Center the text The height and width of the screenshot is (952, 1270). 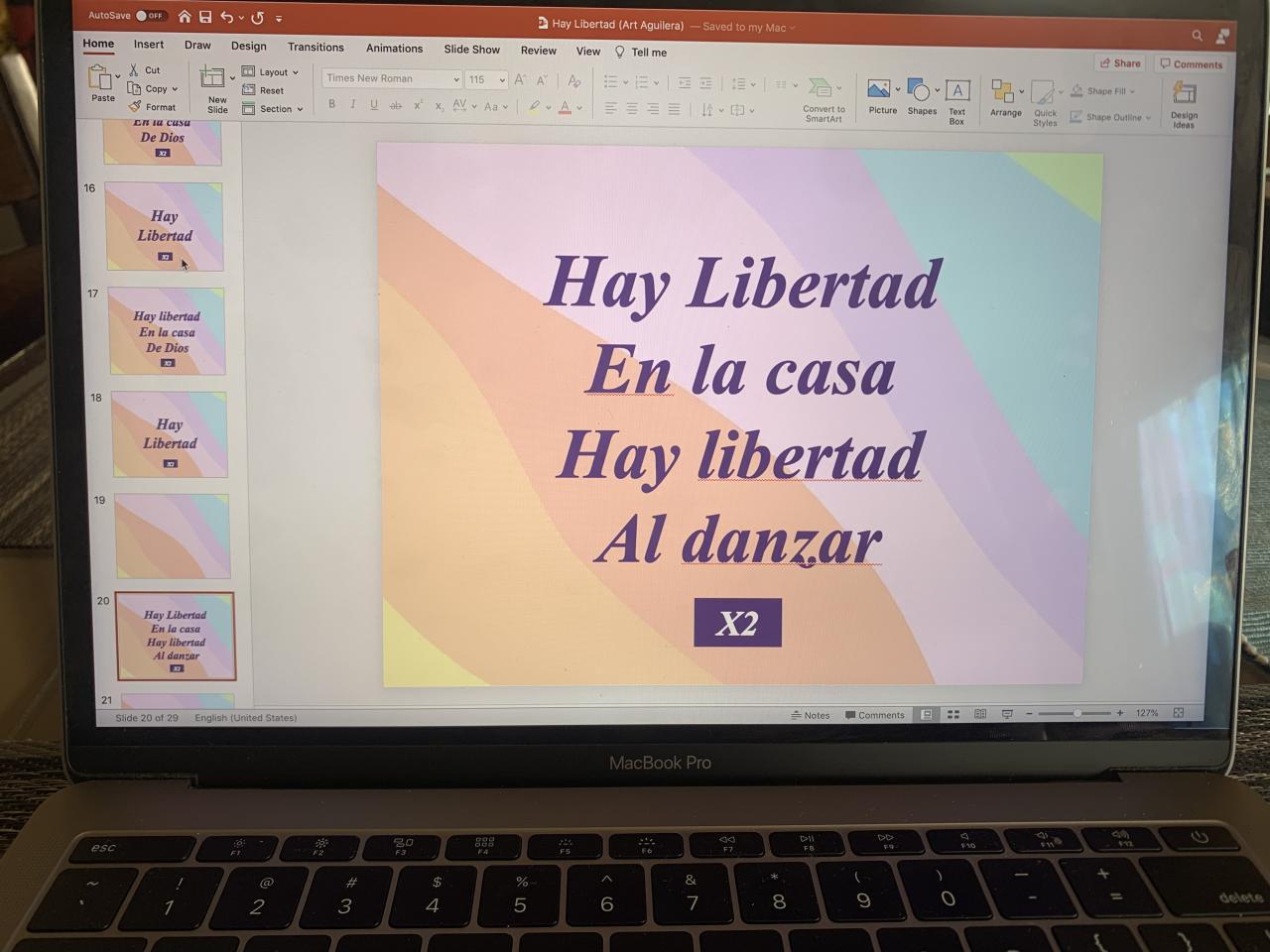(x=632, y=109)
